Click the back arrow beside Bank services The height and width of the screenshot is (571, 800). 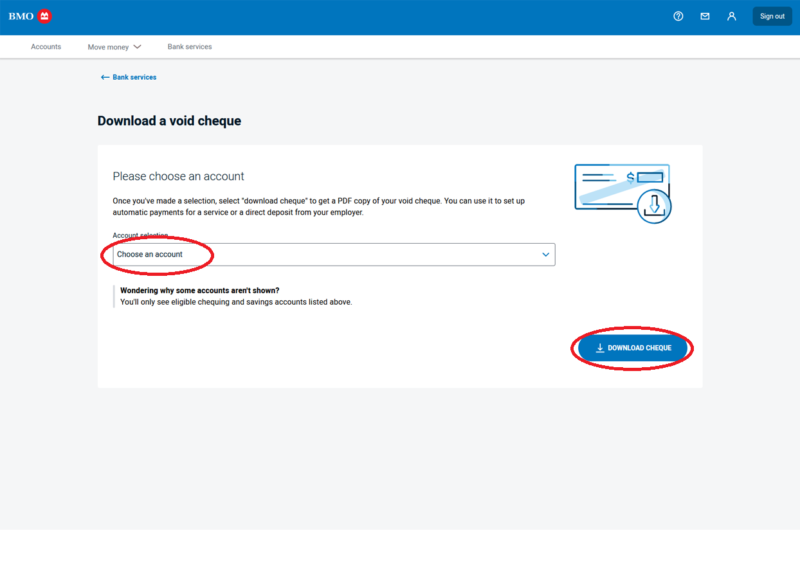click(x=105, y=77)
